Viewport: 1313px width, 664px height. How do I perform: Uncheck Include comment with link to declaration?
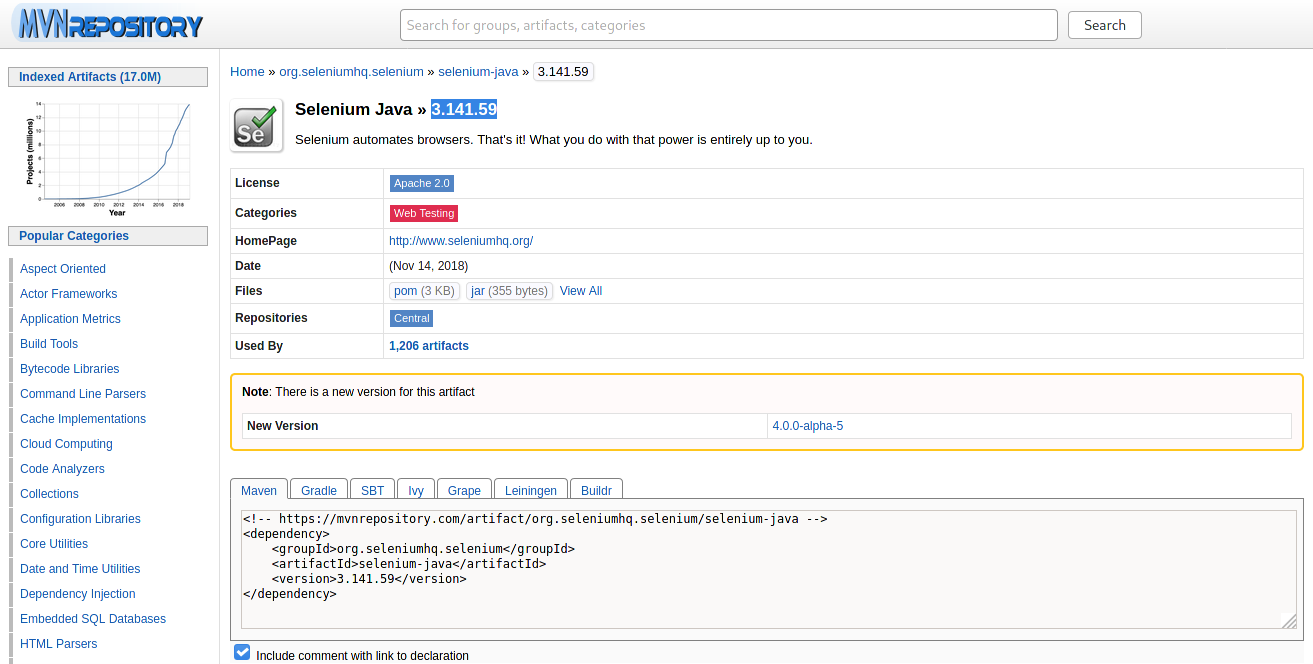(242, 651)
